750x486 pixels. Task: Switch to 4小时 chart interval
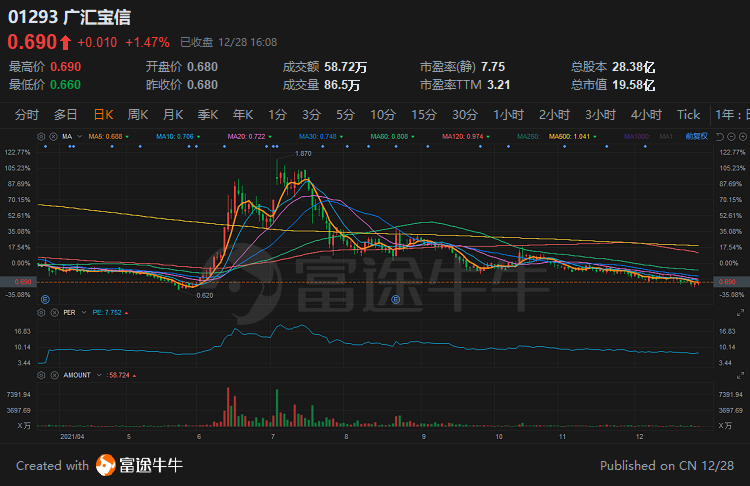point(646,115)
